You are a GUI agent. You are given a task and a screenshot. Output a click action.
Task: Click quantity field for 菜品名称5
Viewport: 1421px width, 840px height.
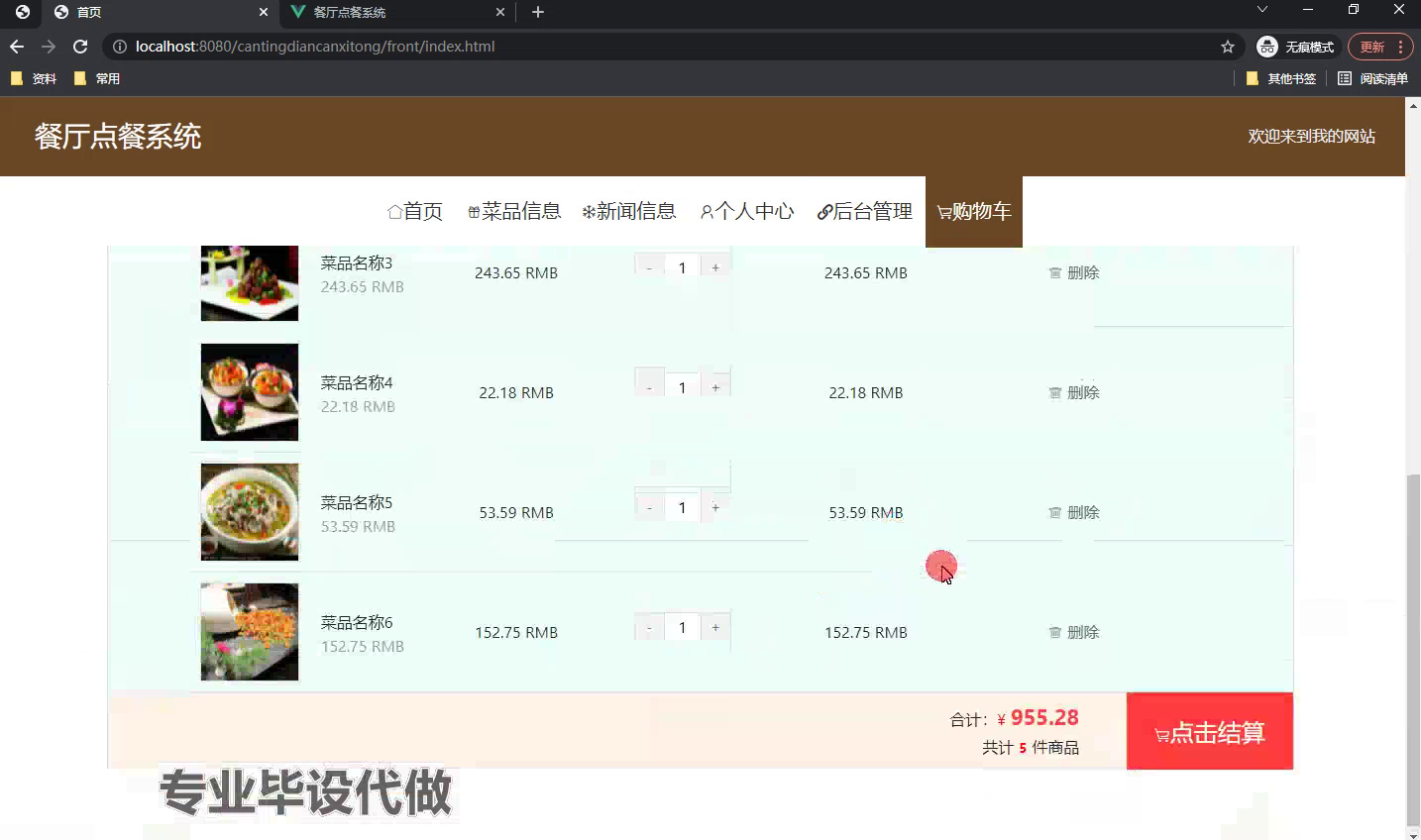683,507
